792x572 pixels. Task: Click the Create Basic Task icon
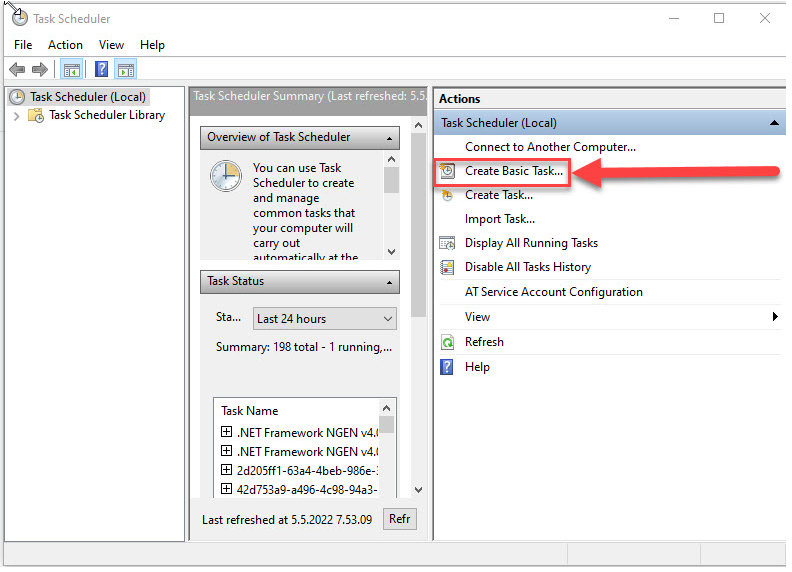[x=448, y=171]
